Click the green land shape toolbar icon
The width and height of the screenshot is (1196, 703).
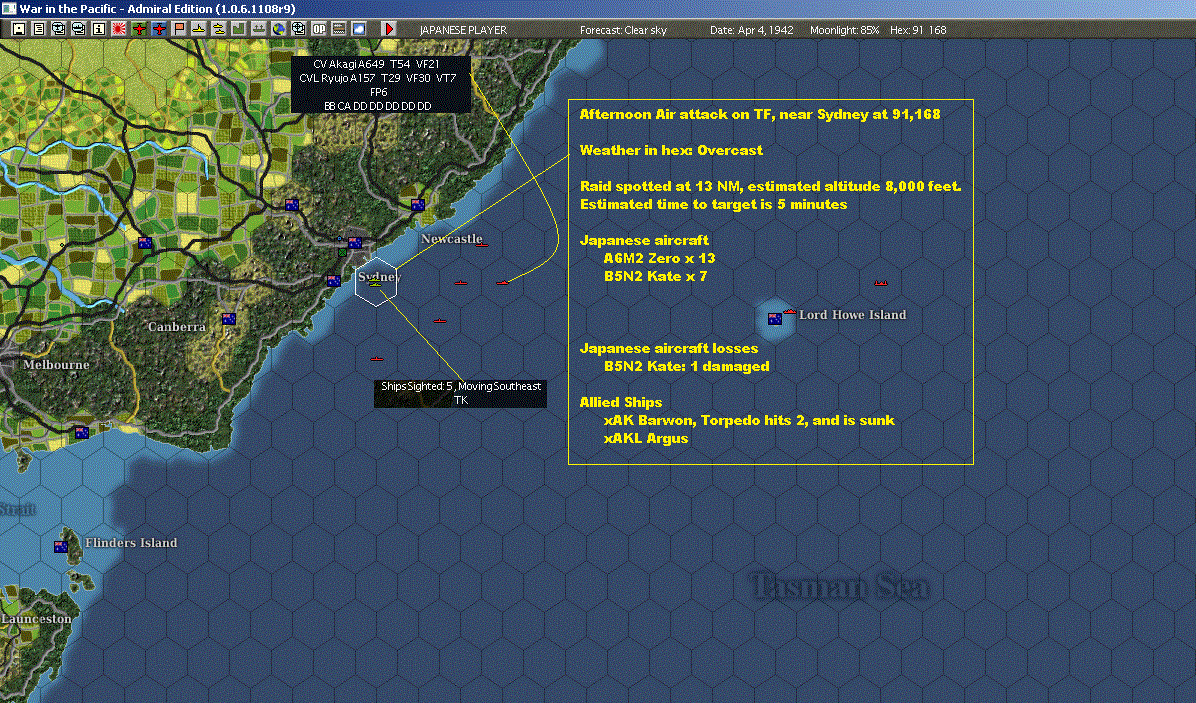point(239,29)
